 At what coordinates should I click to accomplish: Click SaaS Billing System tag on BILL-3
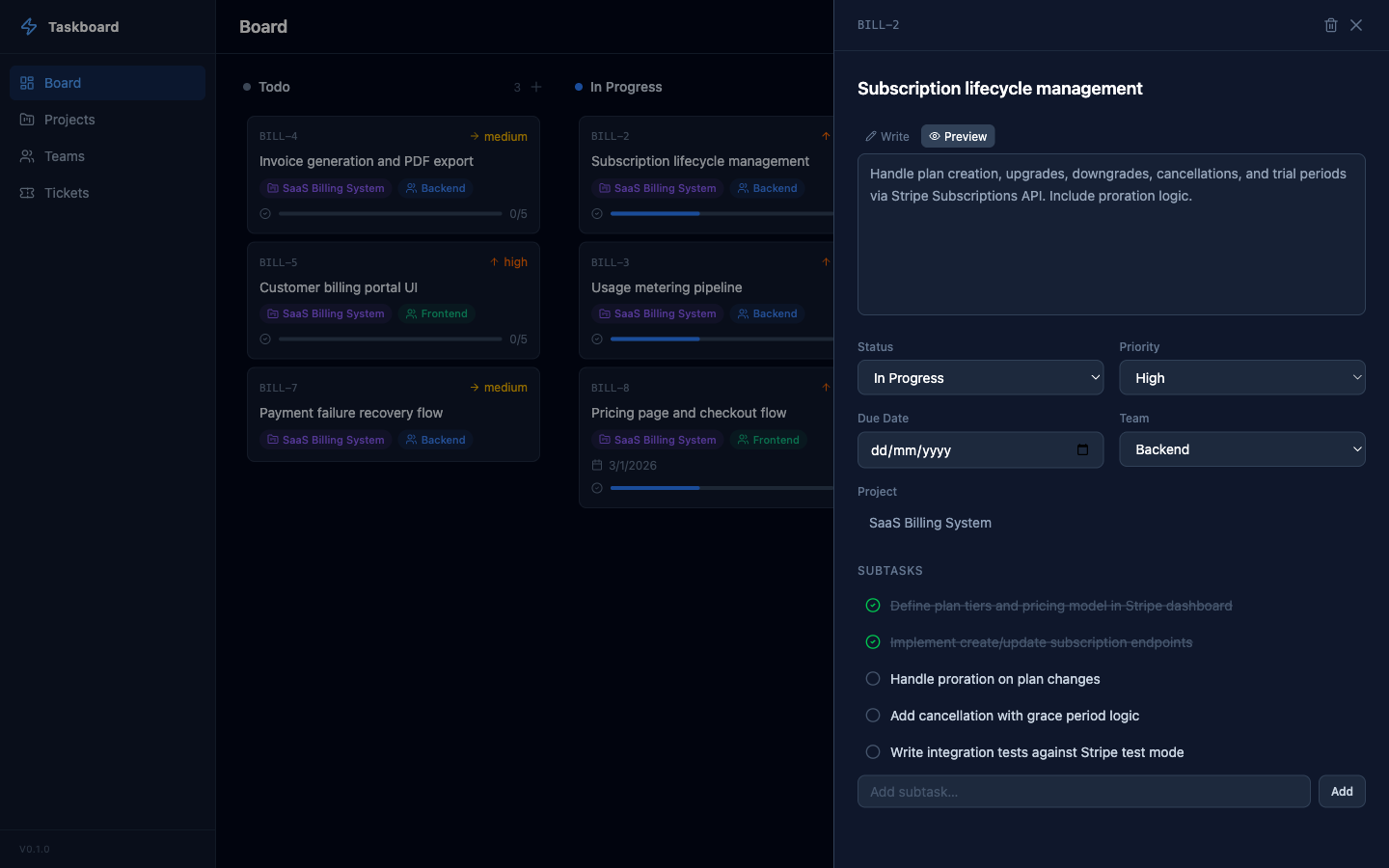pos(657,313)
